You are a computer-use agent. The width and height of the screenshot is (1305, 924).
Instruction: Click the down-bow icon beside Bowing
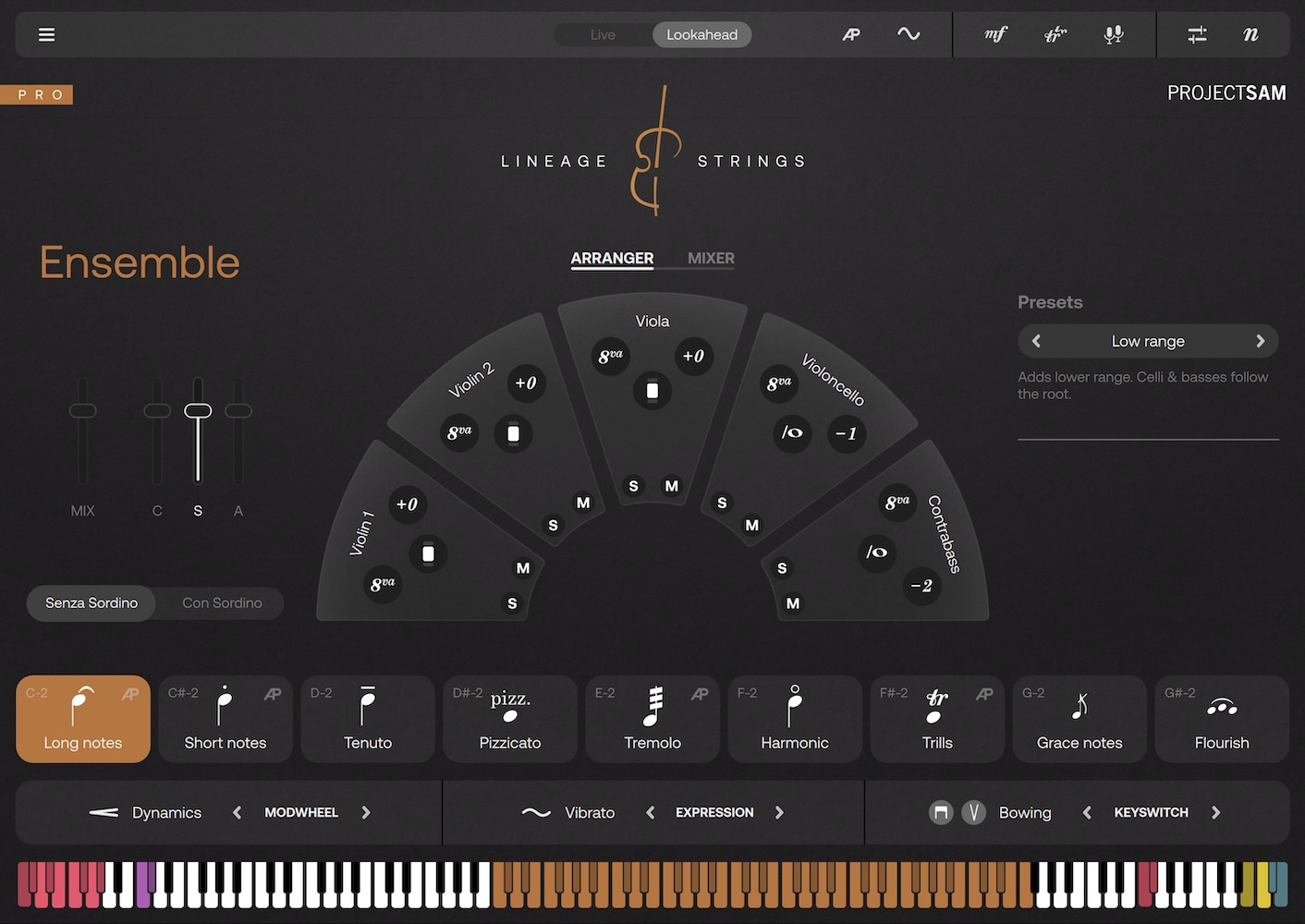pyautogui.click(x=941, y=812)
